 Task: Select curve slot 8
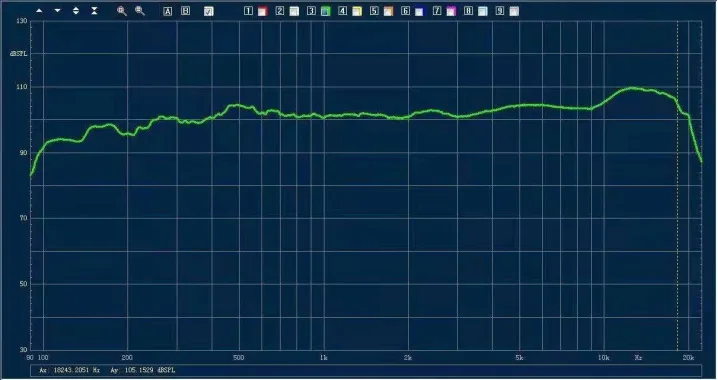pos(468,11)
